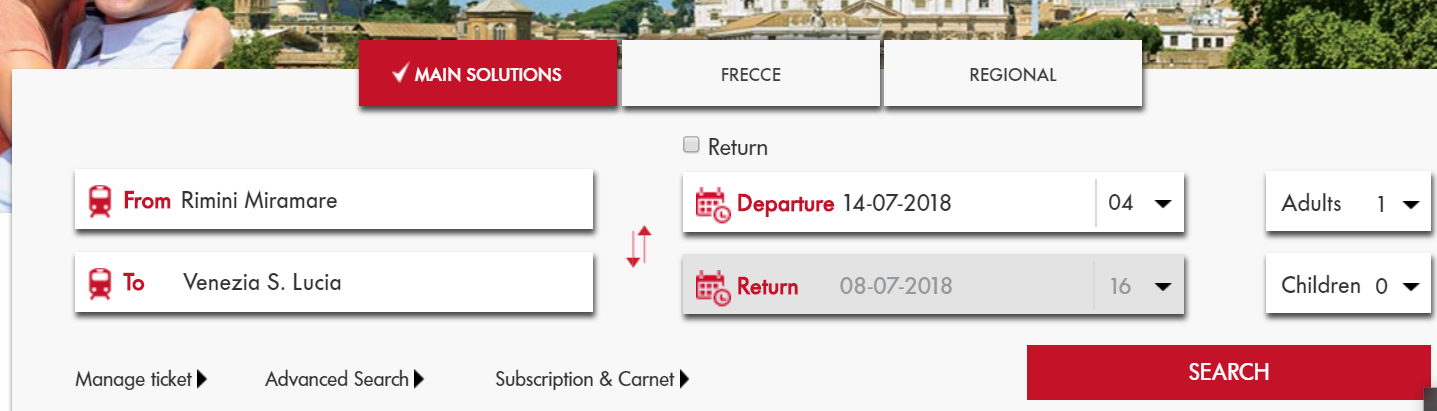The width and height of the screenshot is (1437, 411).
Task: Click the arrow beside Manage ticket
Action: 202,379
